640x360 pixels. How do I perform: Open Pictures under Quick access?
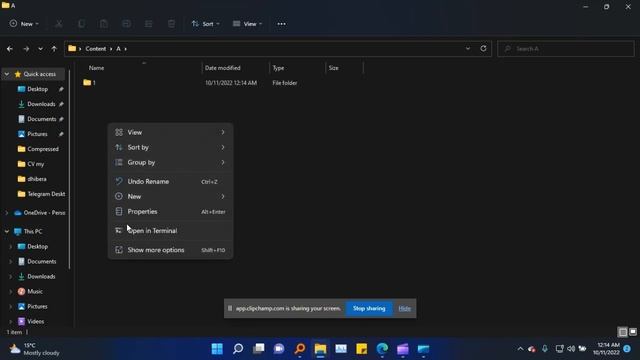click(x=37, y=134)
